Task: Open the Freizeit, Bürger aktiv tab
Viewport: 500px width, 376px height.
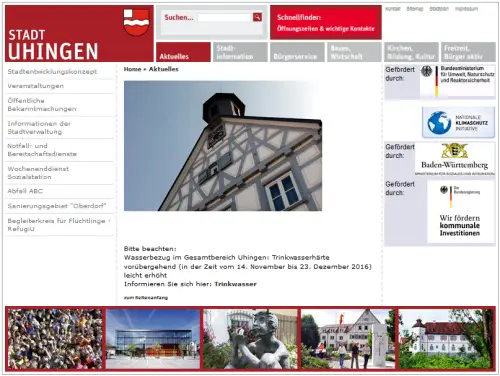Action: (468, 52)
